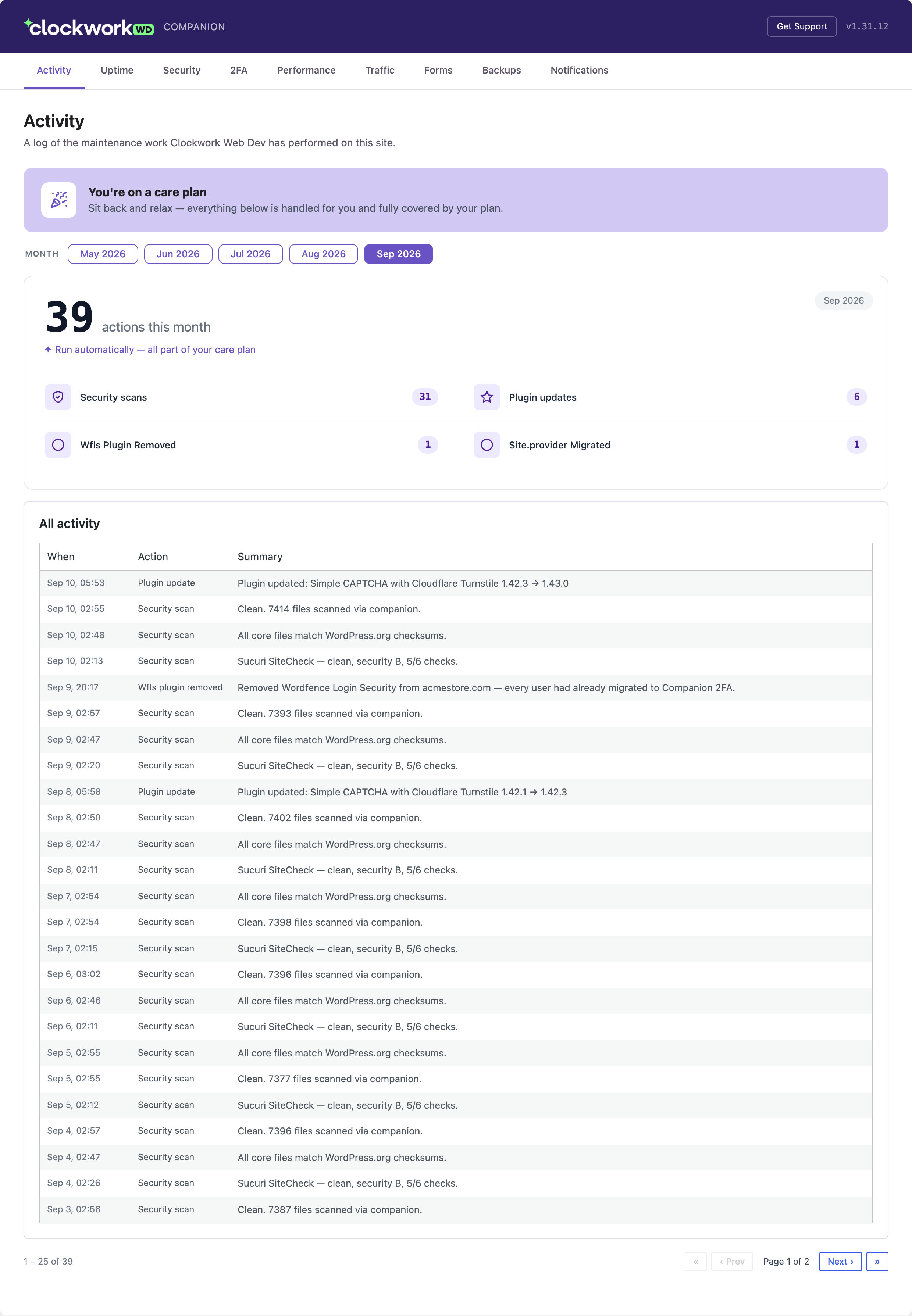This screenshot has width=912, height=1316.
Task: Switch to the Forms tab
Action: [x=438, y=70]
